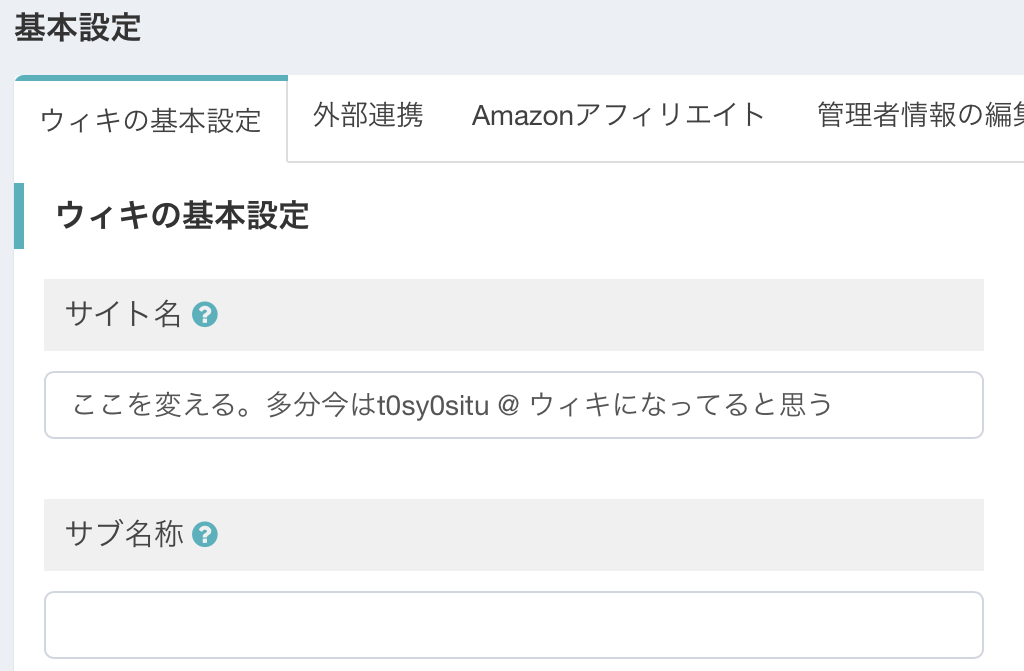
Task: Click into the empty サブ名称 field
Action: pyautogui.click(x=513, y=625)
